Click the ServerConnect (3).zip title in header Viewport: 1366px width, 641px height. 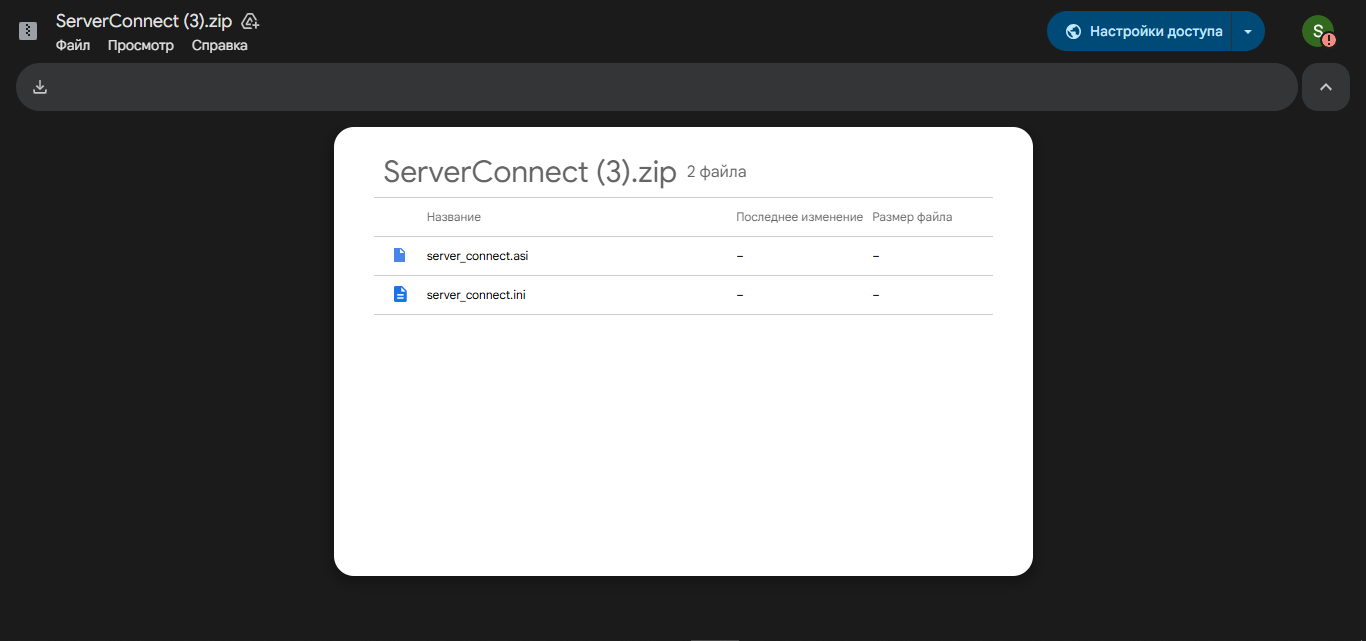click(144, 21)
